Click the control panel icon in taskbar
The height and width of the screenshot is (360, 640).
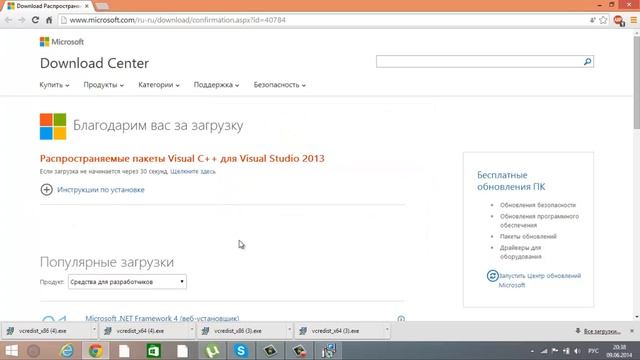click(x=328, y=351)
